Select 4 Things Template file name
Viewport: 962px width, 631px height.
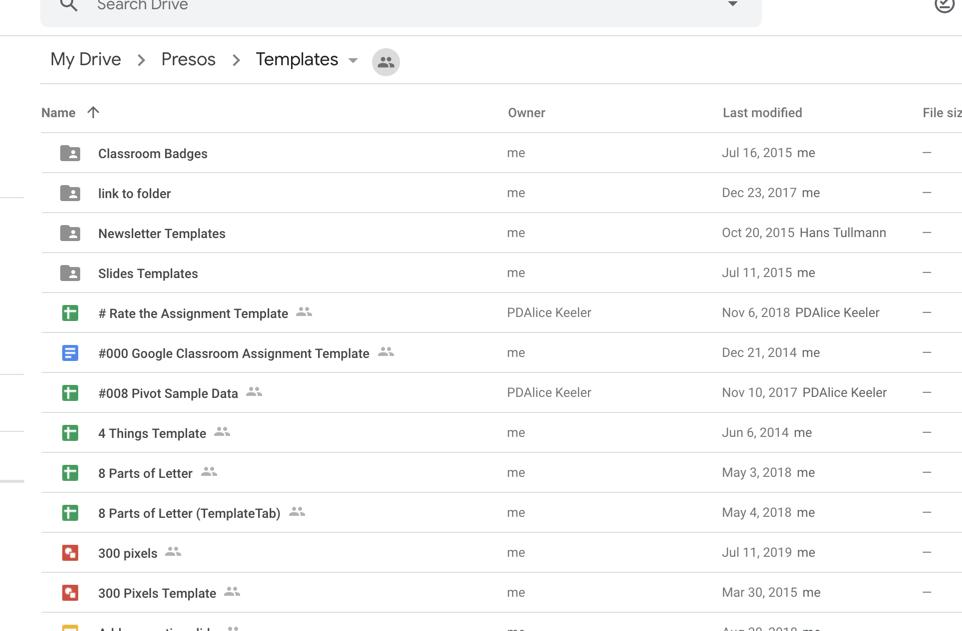[152, 433]
